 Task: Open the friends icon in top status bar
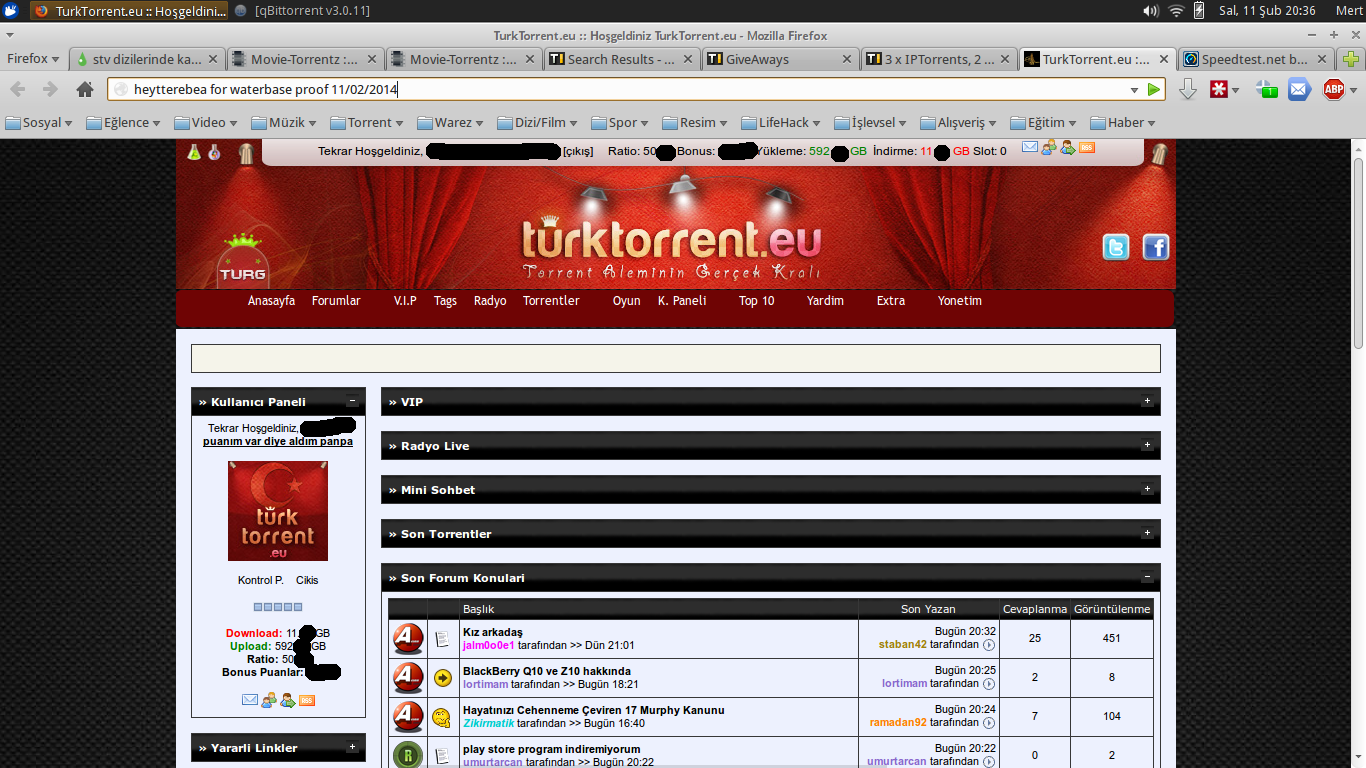pyautogui.click(x=1049, y=148)
